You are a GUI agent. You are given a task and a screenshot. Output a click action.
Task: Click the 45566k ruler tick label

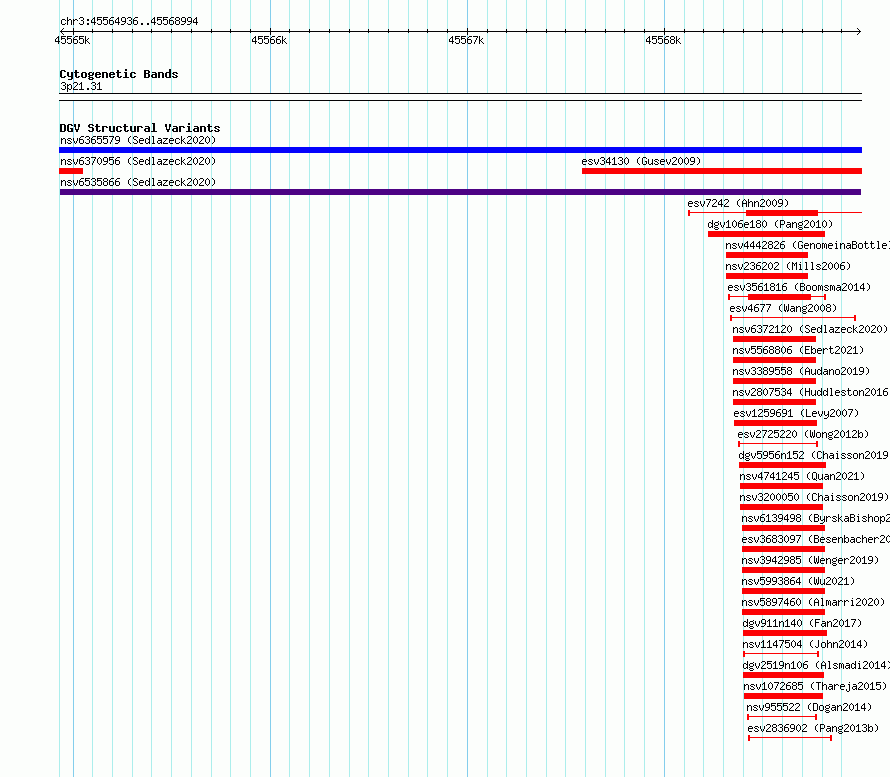269,40
